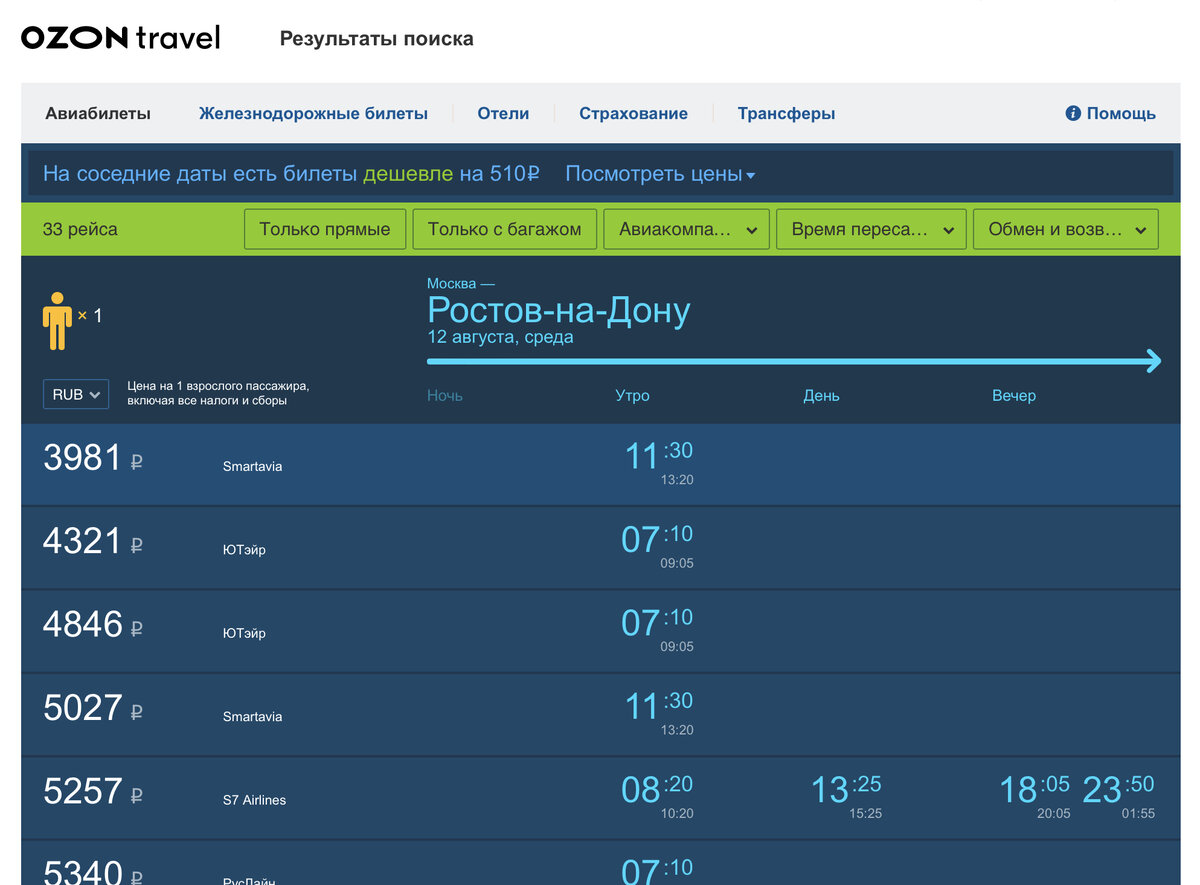Click the Москва — origin label
The image size is (1200, 885).
(x=461, y=284)
